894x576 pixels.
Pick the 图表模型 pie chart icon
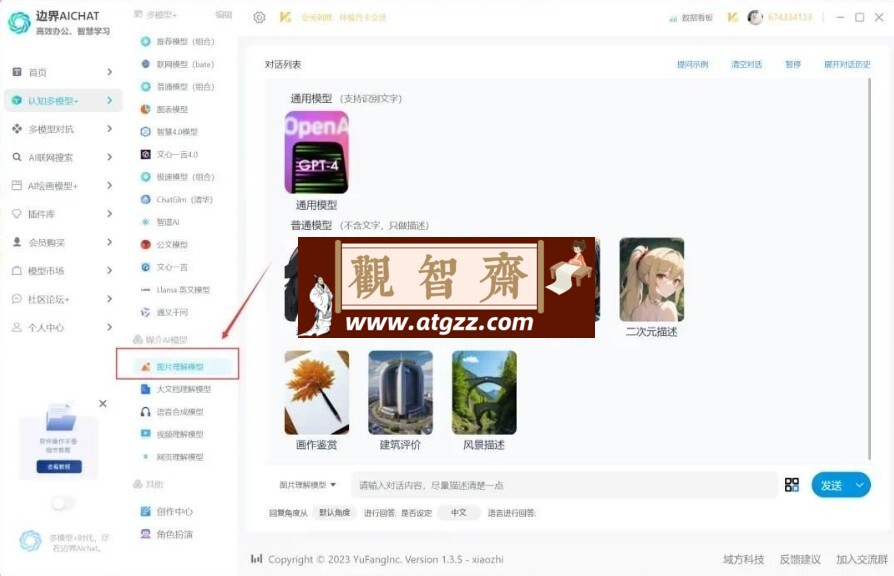click(145, 109)
